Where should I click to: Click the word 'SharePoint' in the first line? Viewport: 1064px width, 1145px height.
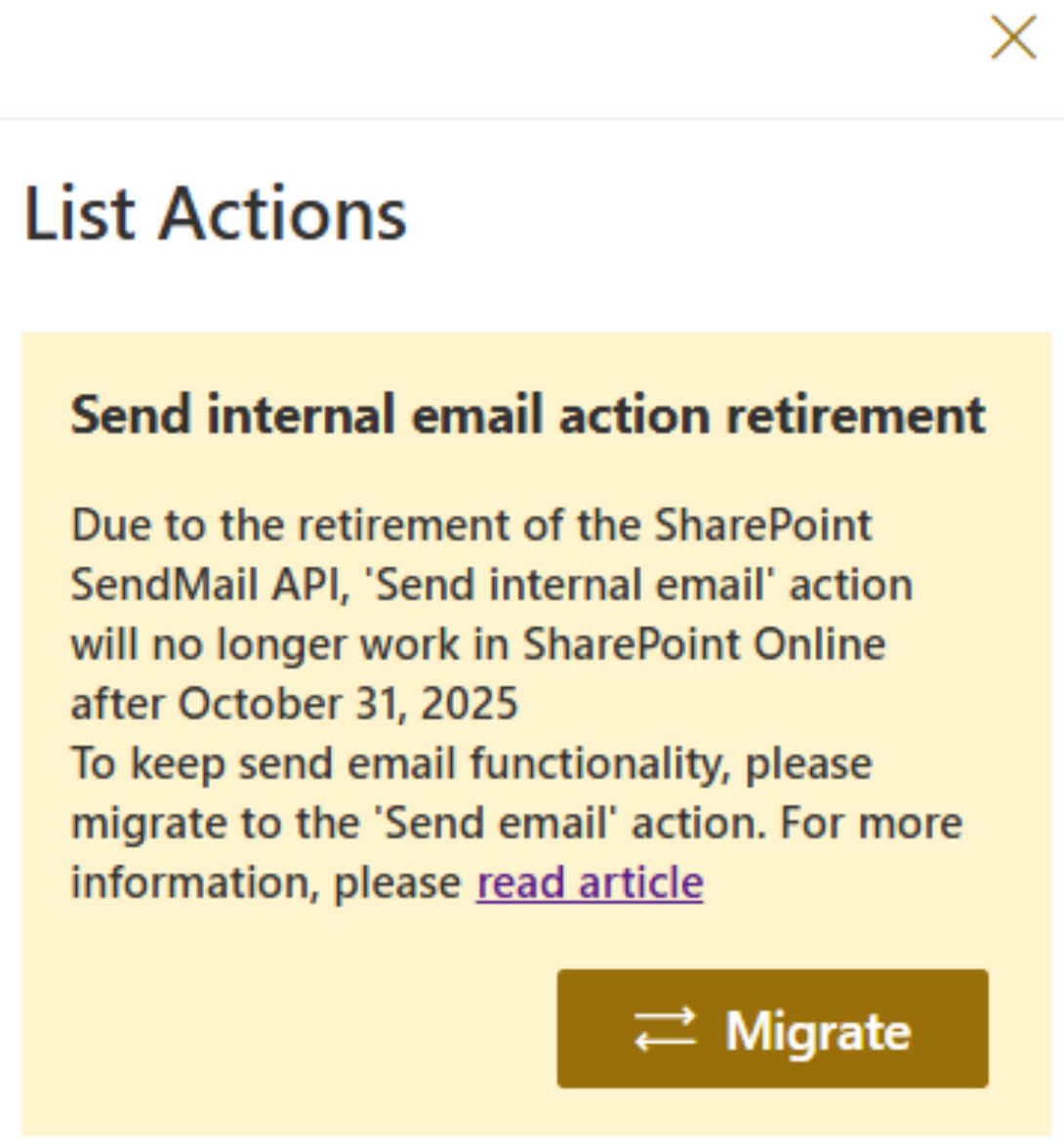(x=763, y=525)
